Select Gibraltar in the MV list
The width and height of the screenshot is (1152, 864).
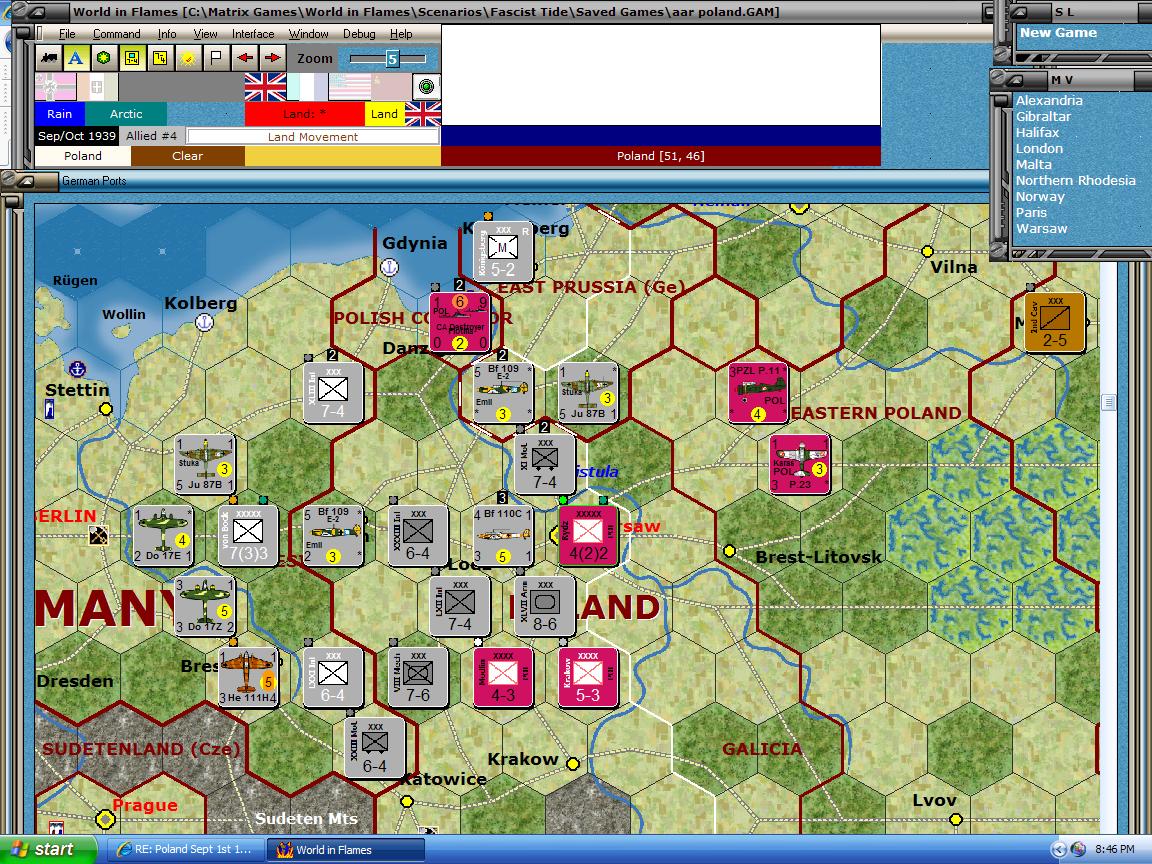click(x=1043, y=116)
